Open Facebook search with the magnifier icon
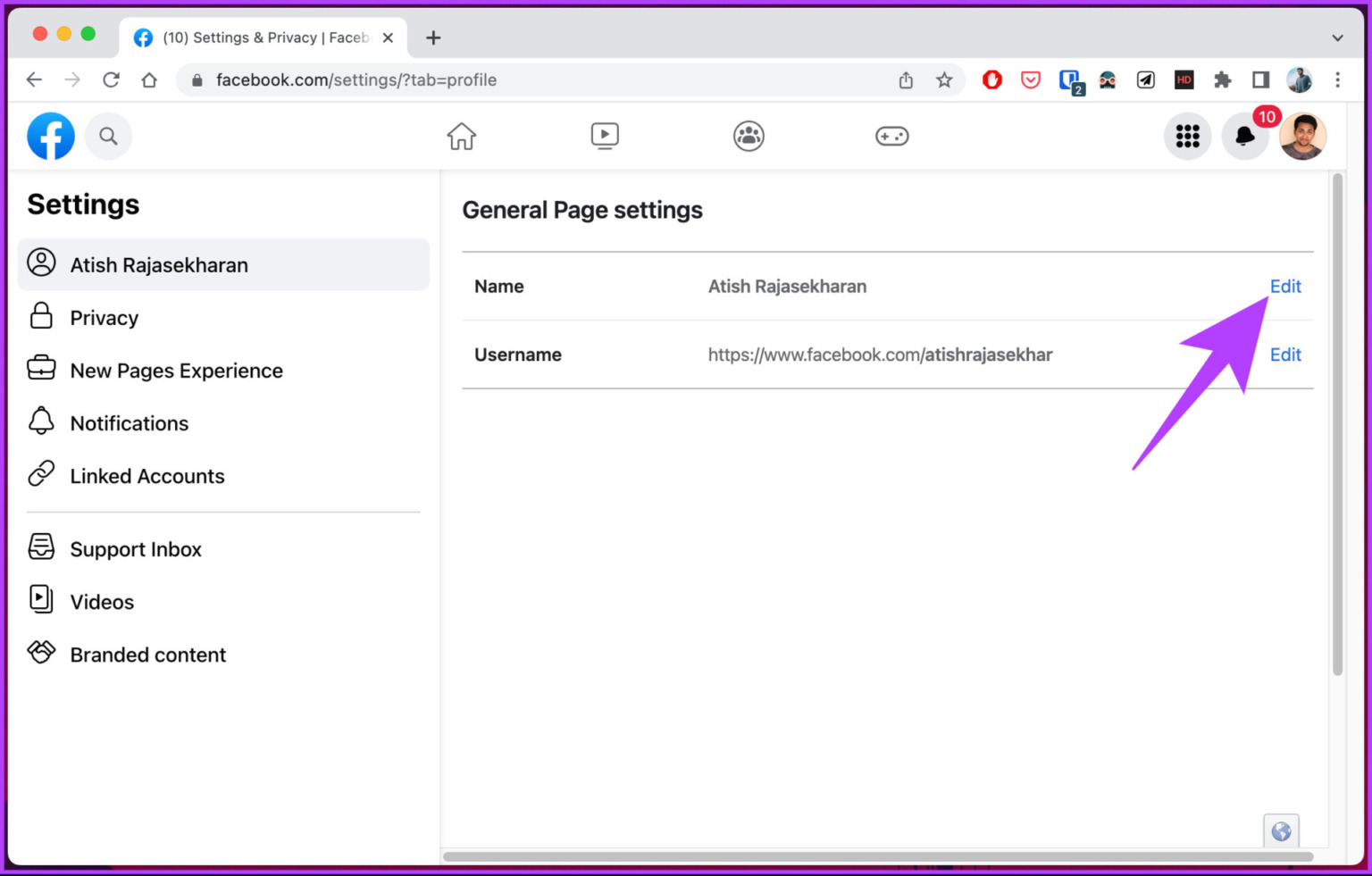This screenshot has height=876, width=1372. 108,136
